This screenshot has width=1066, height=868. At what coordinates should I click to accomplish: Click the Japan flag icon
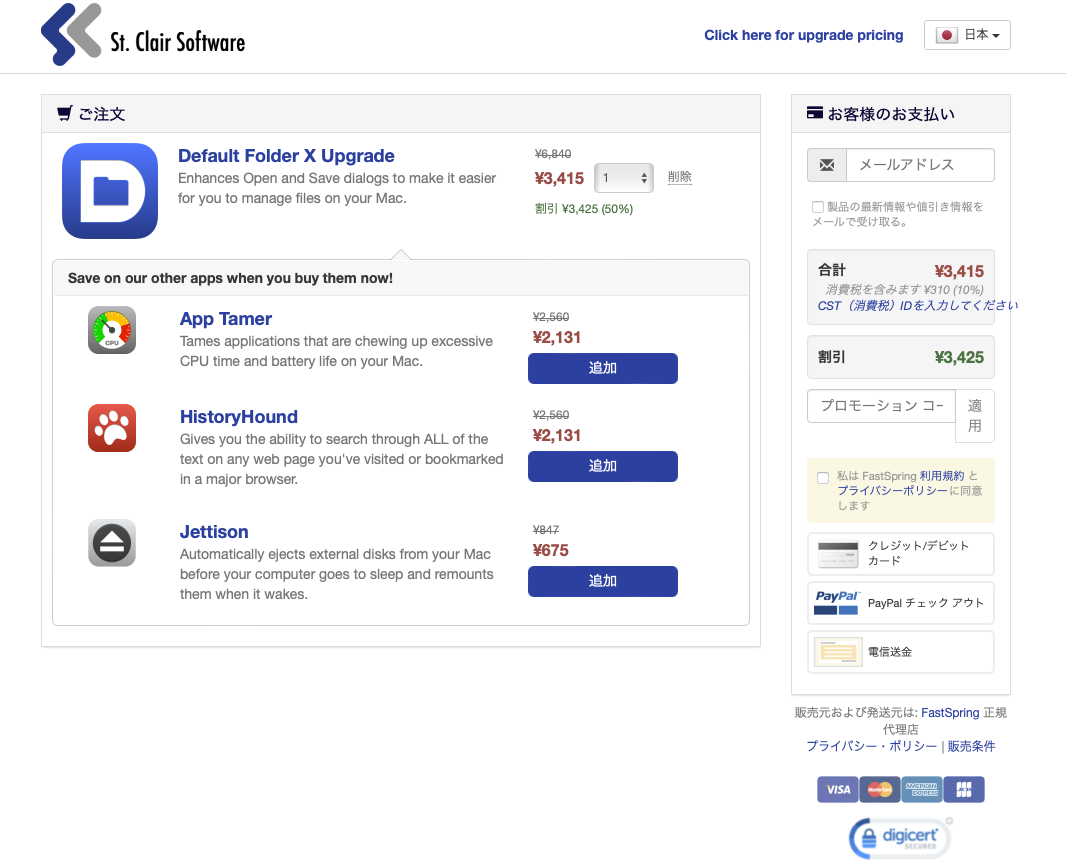coord(946,35)
